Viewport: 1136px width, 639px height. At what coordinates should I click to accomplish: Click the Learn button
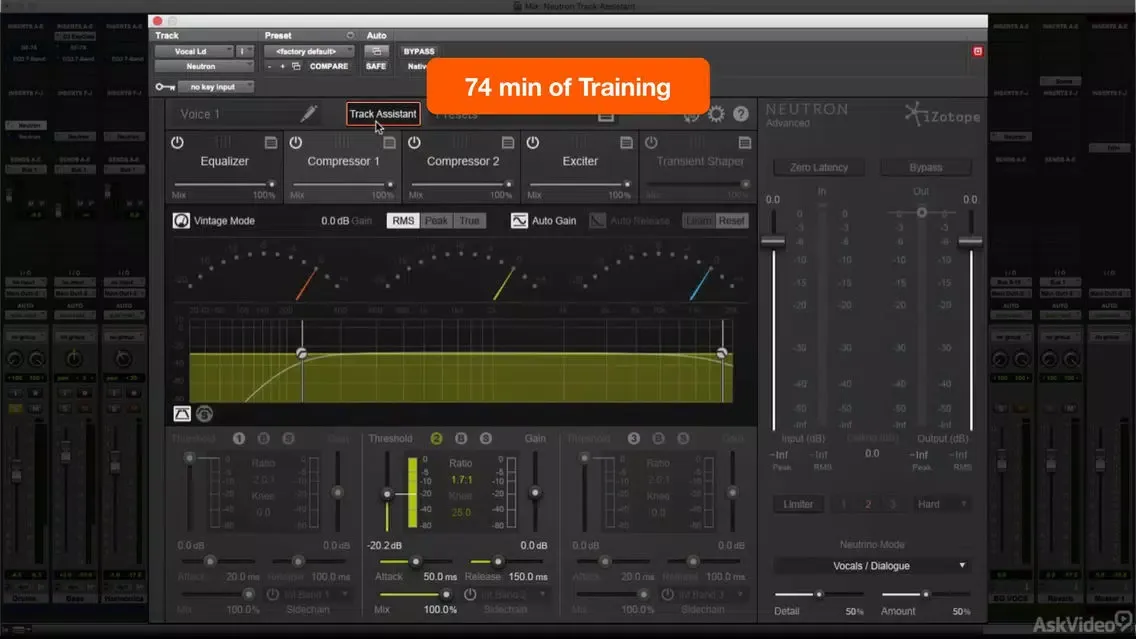click(x=698, y=220)
